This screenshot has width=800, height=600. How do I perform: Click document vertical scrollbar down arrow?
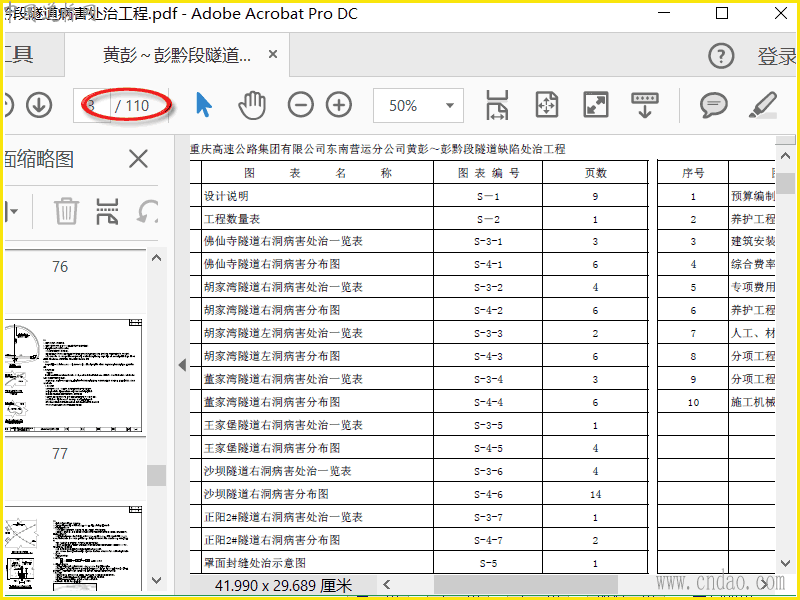click(785, 563)
